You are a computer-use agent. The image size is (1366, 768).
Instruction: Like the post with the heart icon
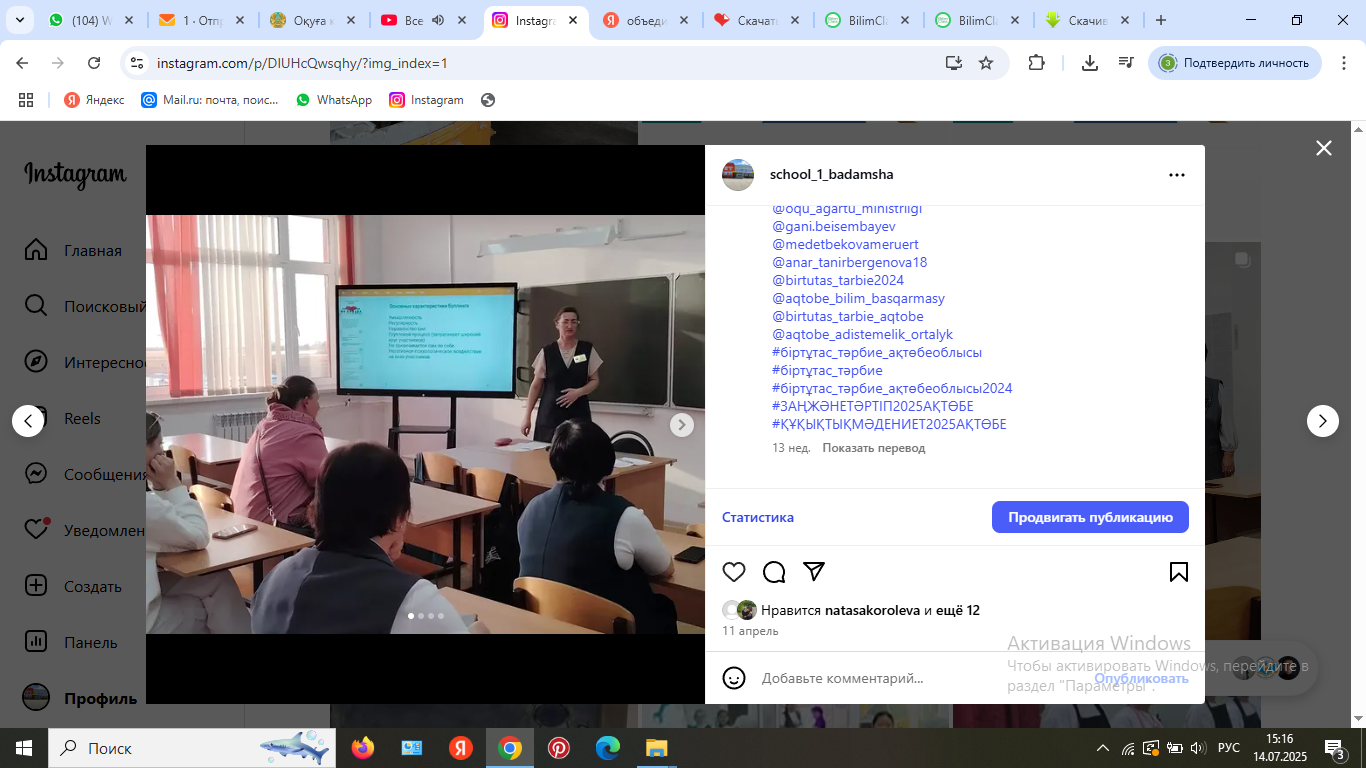click(x=734, y=572)
